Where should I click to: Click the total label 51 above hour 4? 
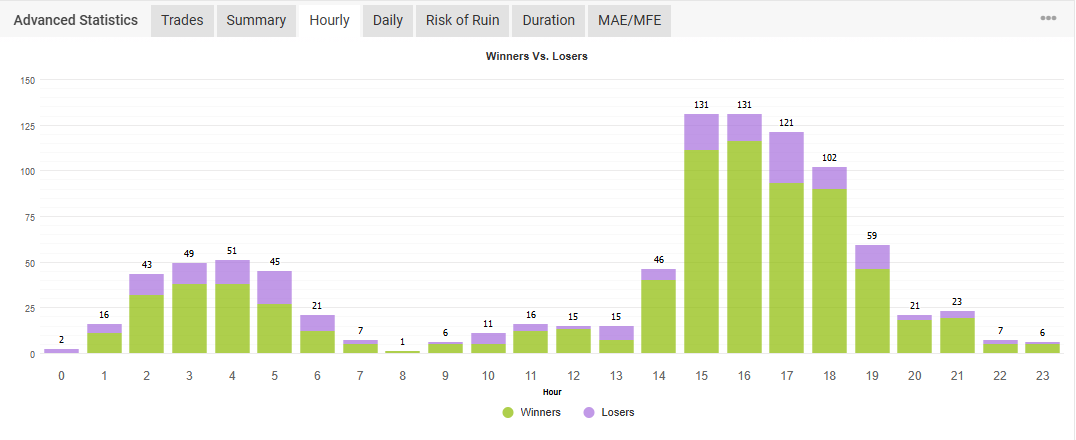(232, 251)
